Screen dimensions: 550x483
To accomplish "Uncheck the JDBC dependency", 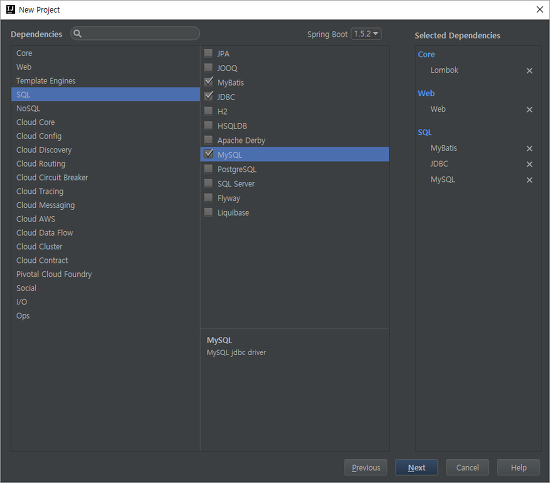I will coord(208,96).
